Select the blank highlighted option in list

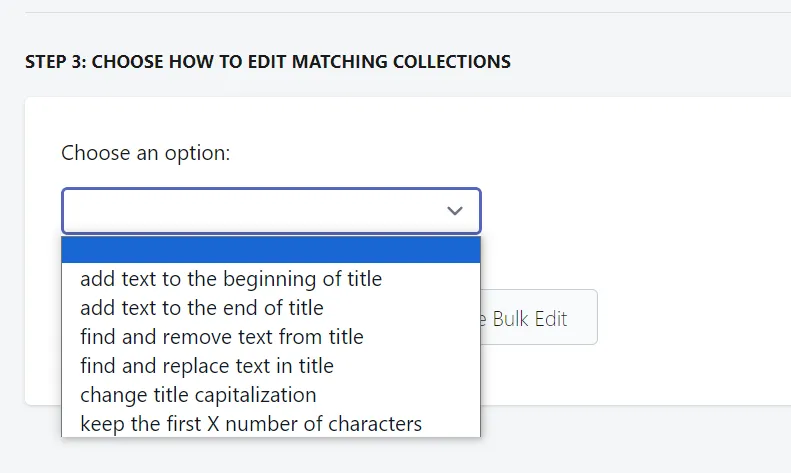tap(271, 250)
